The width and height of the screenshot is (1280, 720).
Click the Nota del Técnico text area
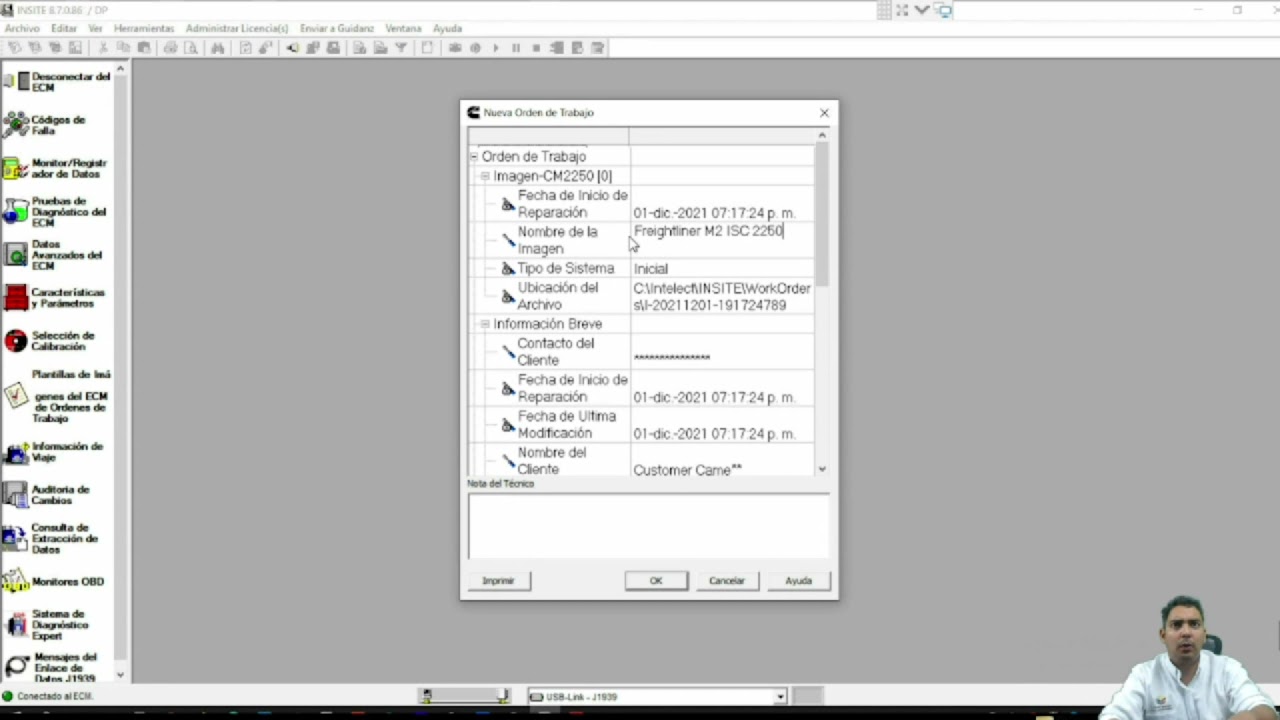648,527
